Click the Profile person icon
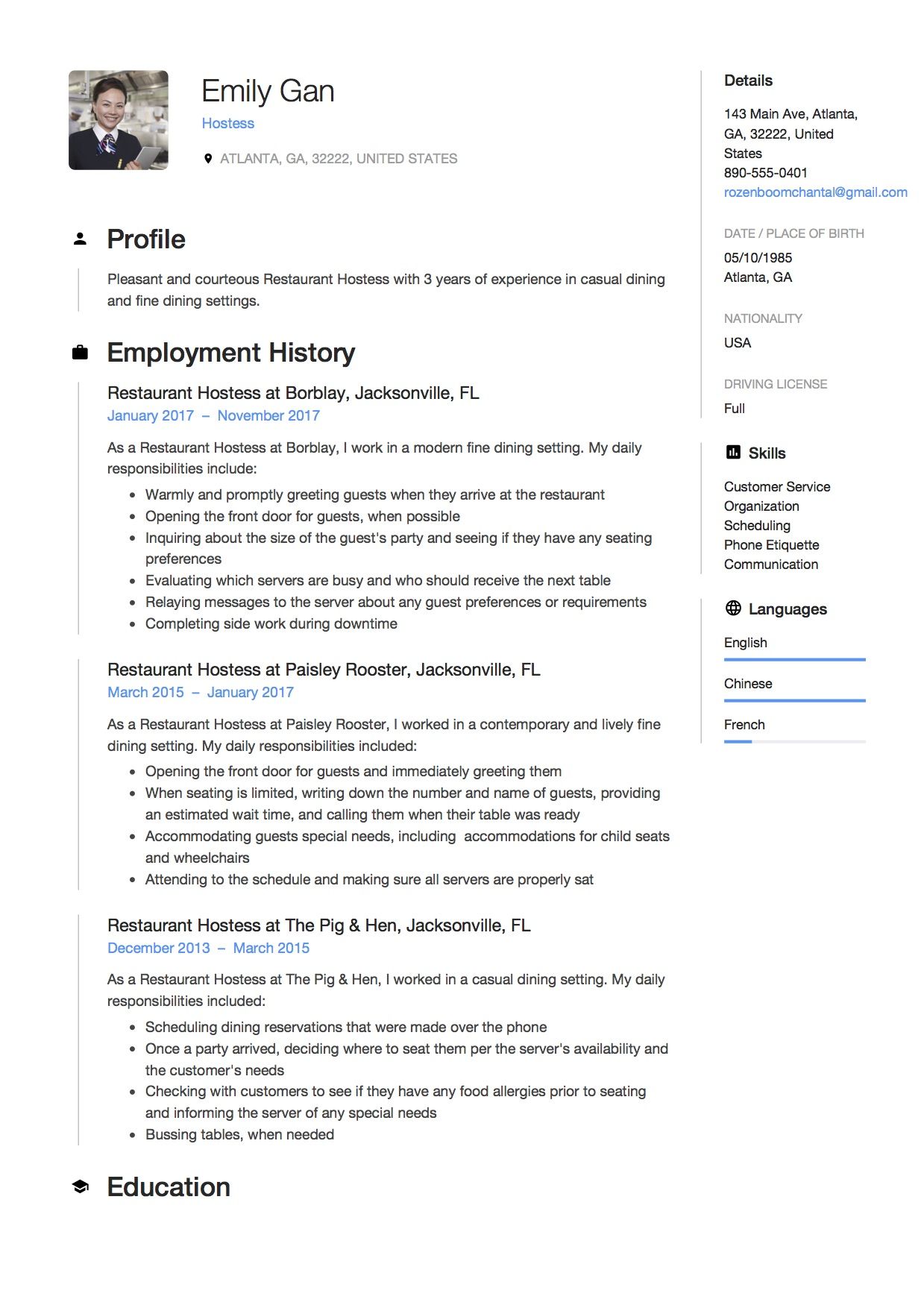Viewport: 924px width, 1308px height. (81, 239)
